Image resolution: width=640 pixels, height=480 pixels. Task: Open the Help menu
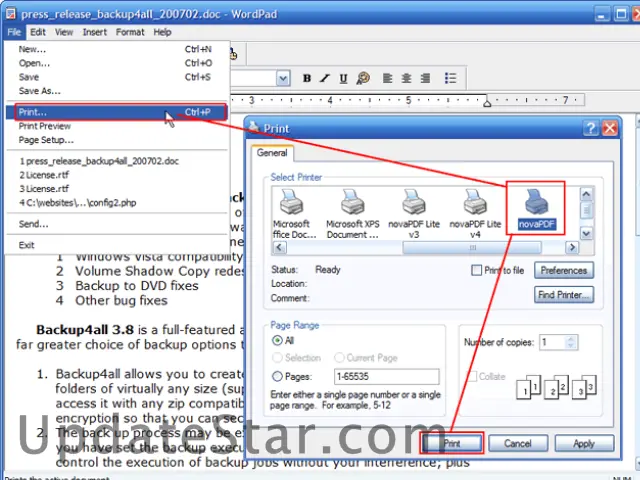coord(162,32)
